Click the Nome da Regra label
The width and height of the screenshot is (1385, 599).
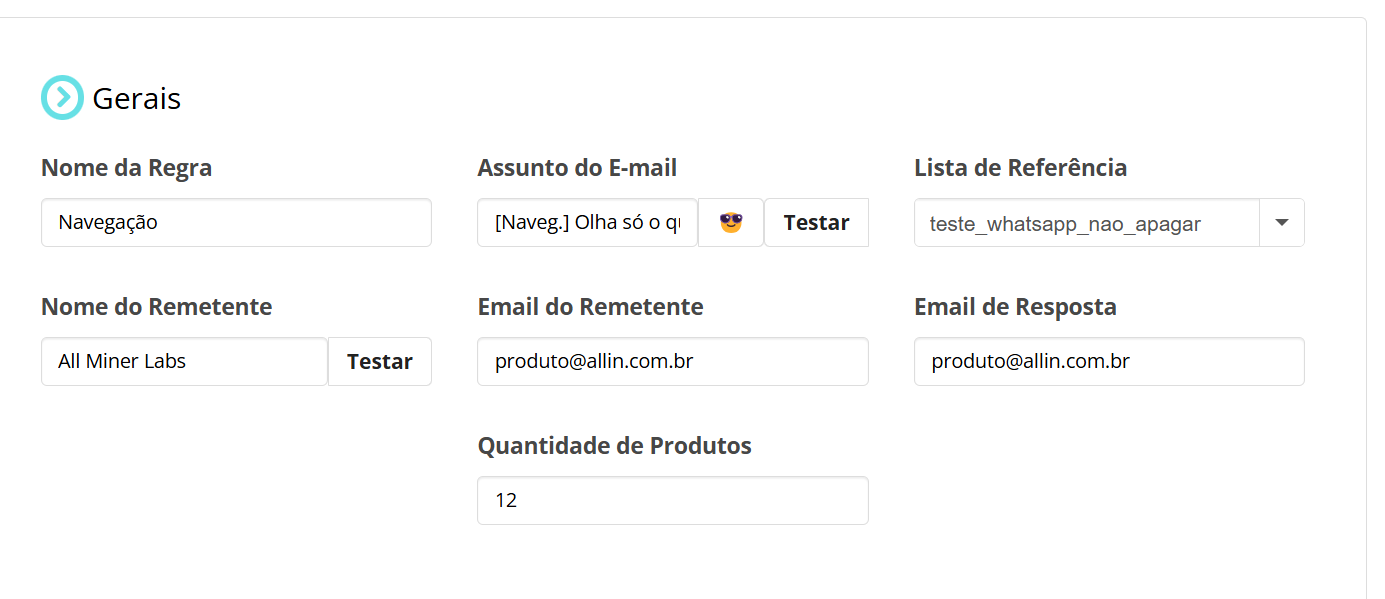point(127,167)
